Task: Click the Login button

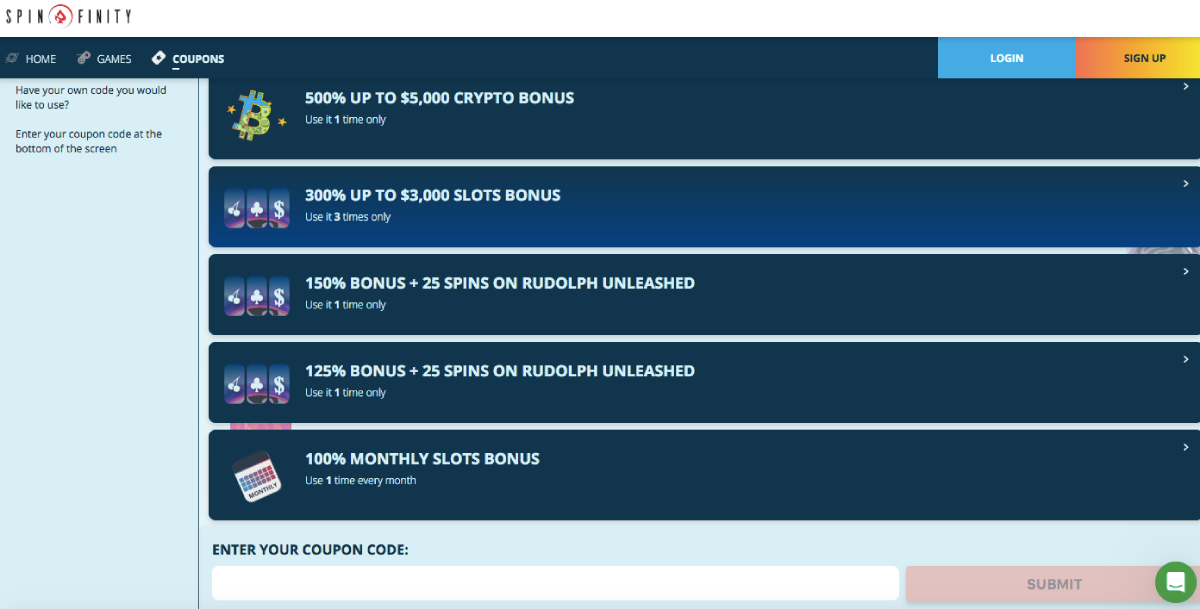Action: click(1006, 58)
